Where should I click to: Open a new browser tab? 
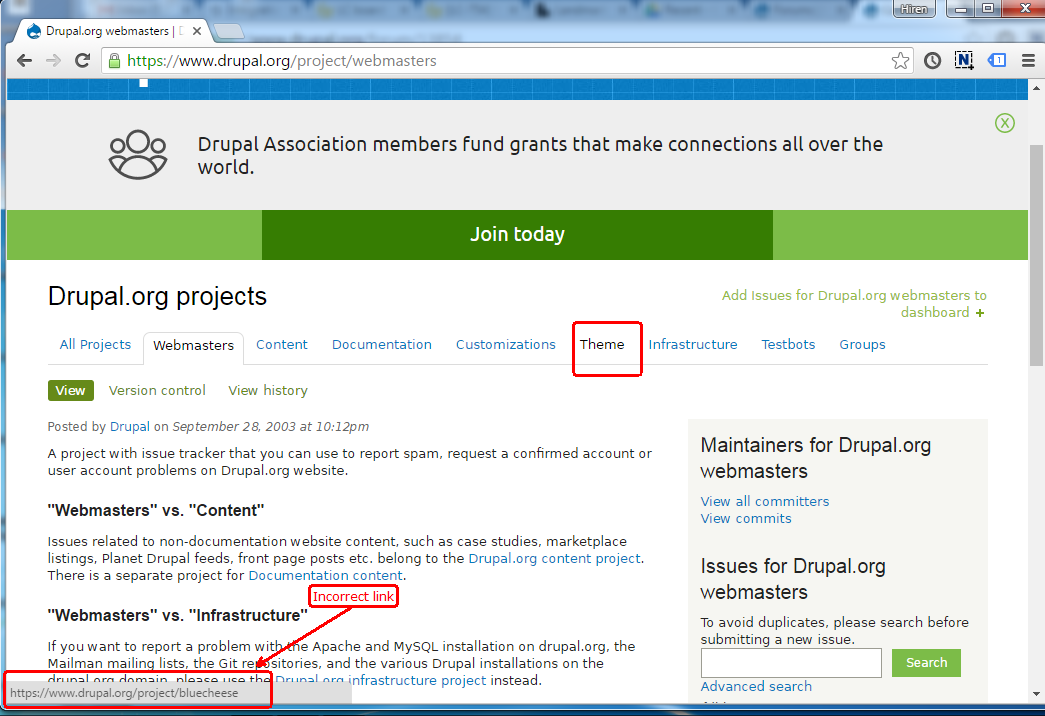pos(229,31)
